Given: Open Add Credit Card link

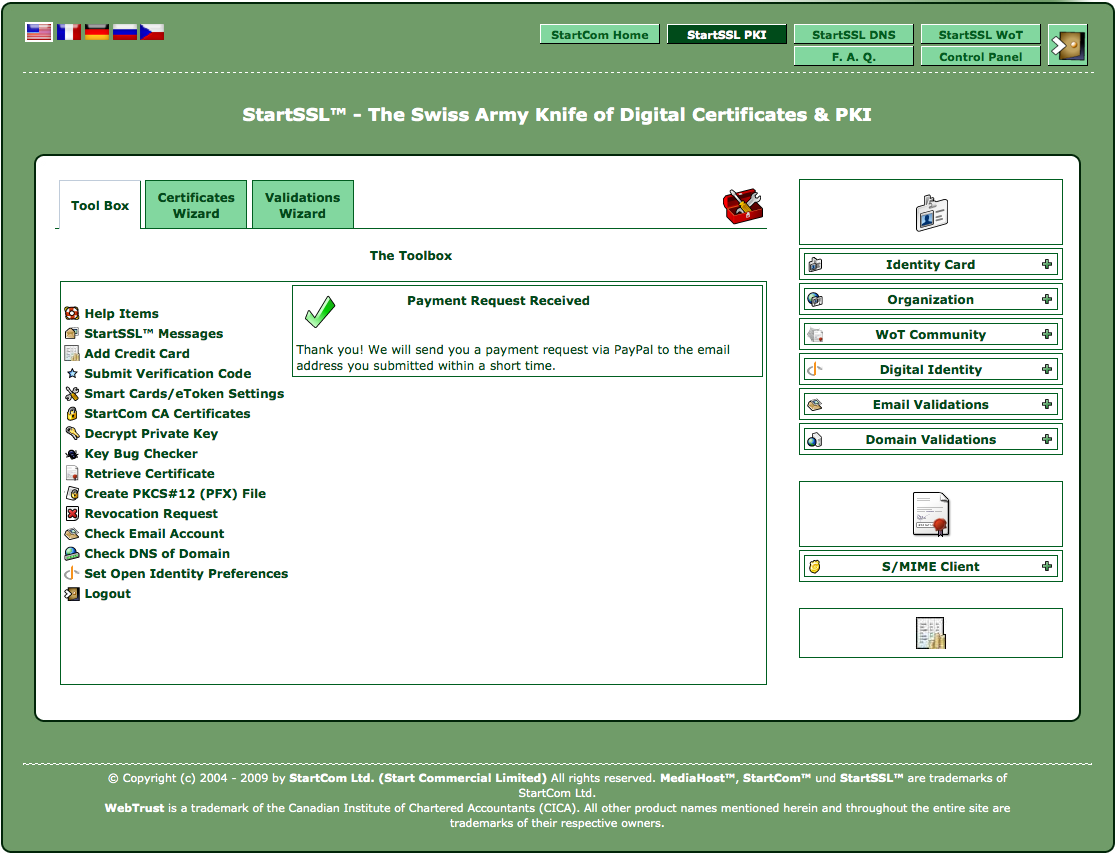Looking at the screenshot, I should tap(137, 353).
